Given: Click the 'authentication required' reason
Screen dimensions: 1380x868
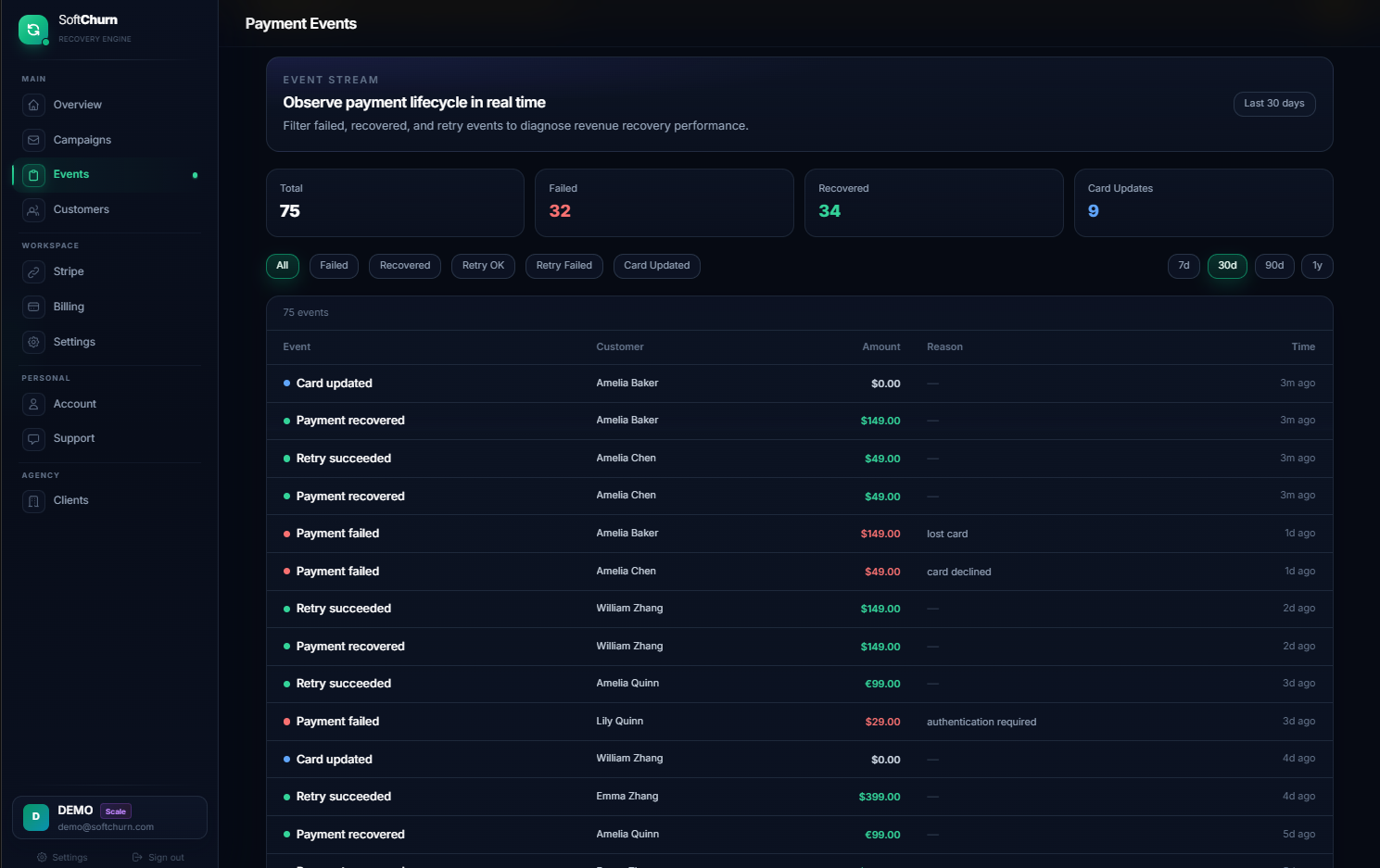Looking at the screenshot, I should 981,723.
